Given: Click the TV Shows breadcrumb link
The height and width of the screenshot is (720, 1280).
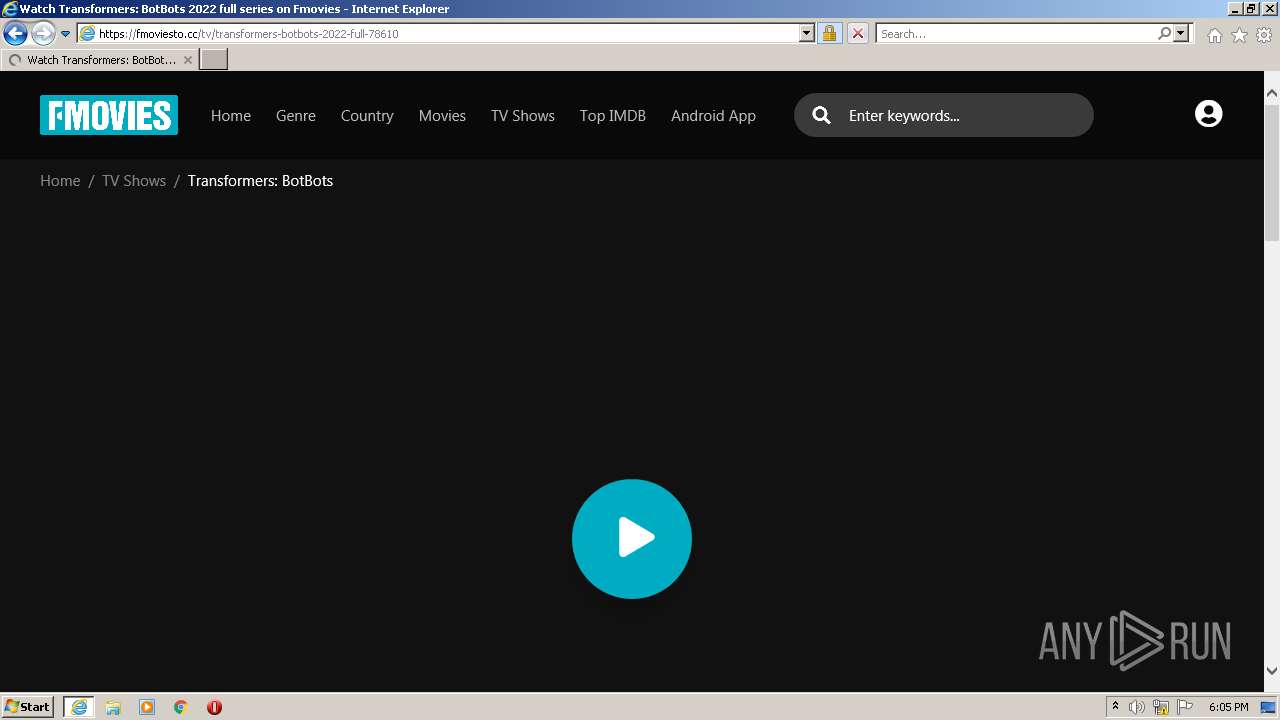Looking at the screenshot, I should 134,181.
